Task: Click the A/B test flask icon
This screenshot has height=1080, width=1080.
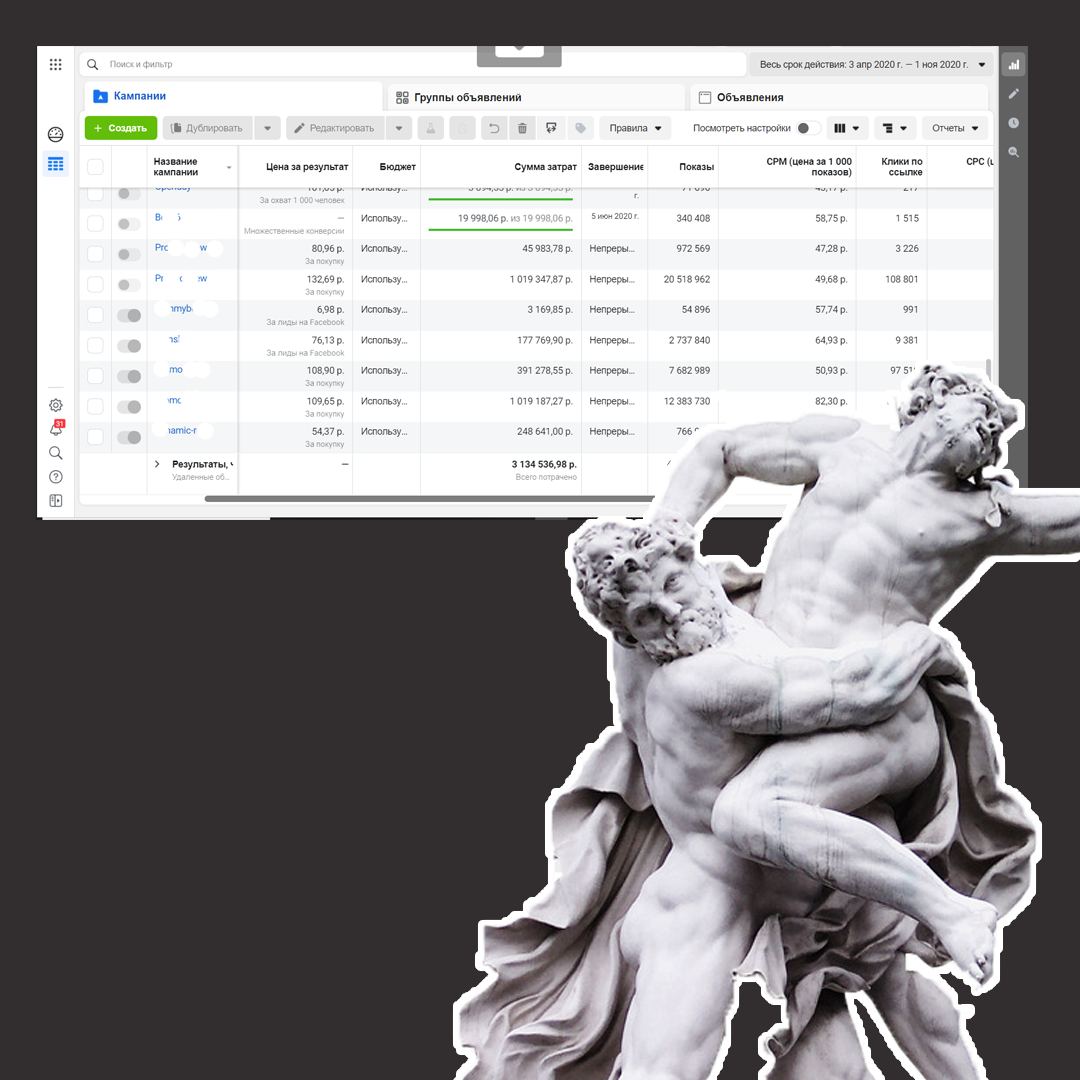Action: [430, 128]
